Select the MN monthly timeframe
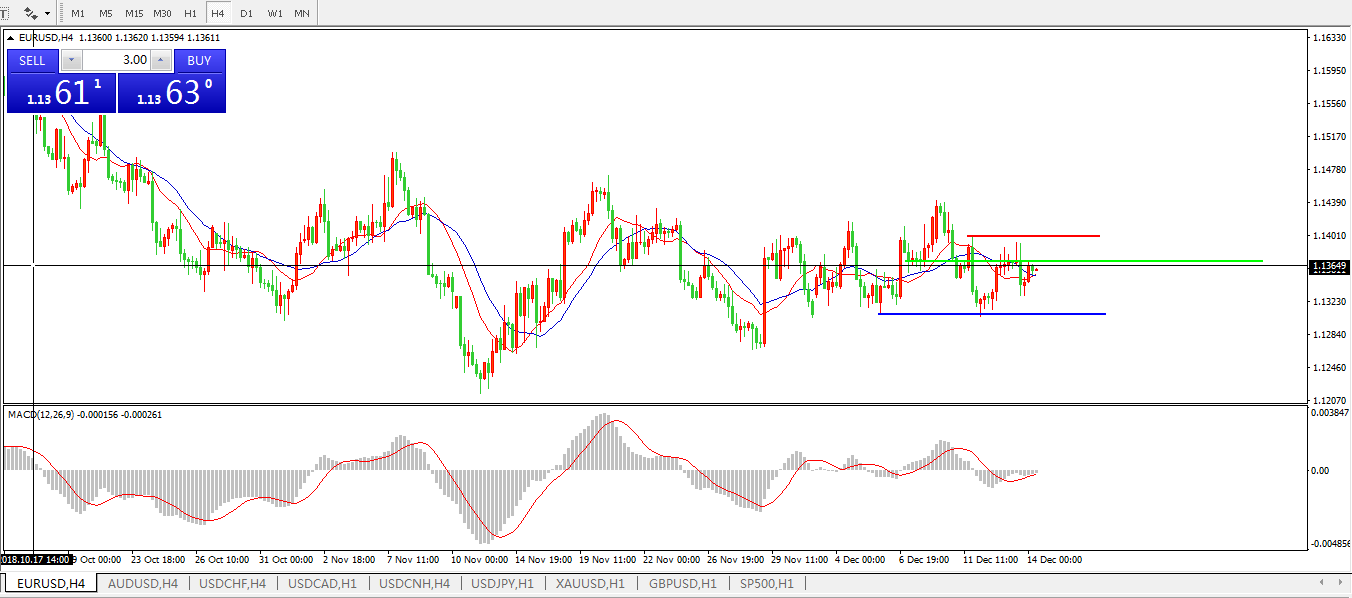 coord(301,14)
